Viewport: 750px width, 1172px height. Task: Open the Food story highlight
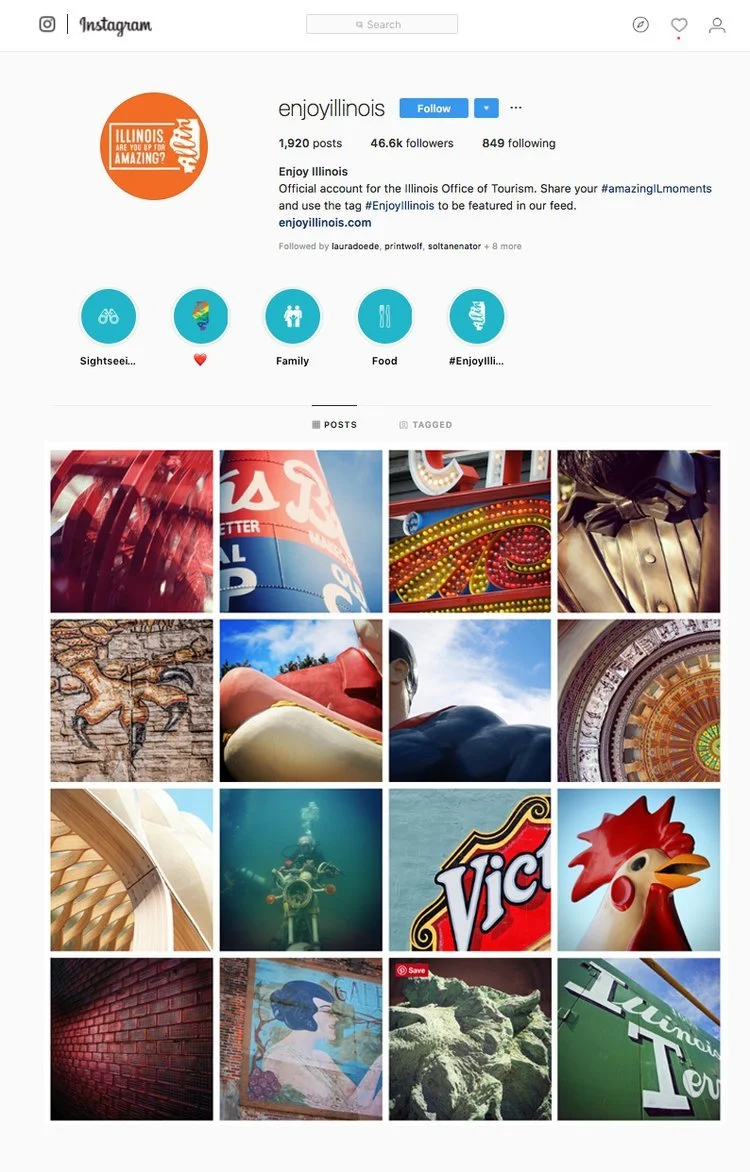point(384,316)
